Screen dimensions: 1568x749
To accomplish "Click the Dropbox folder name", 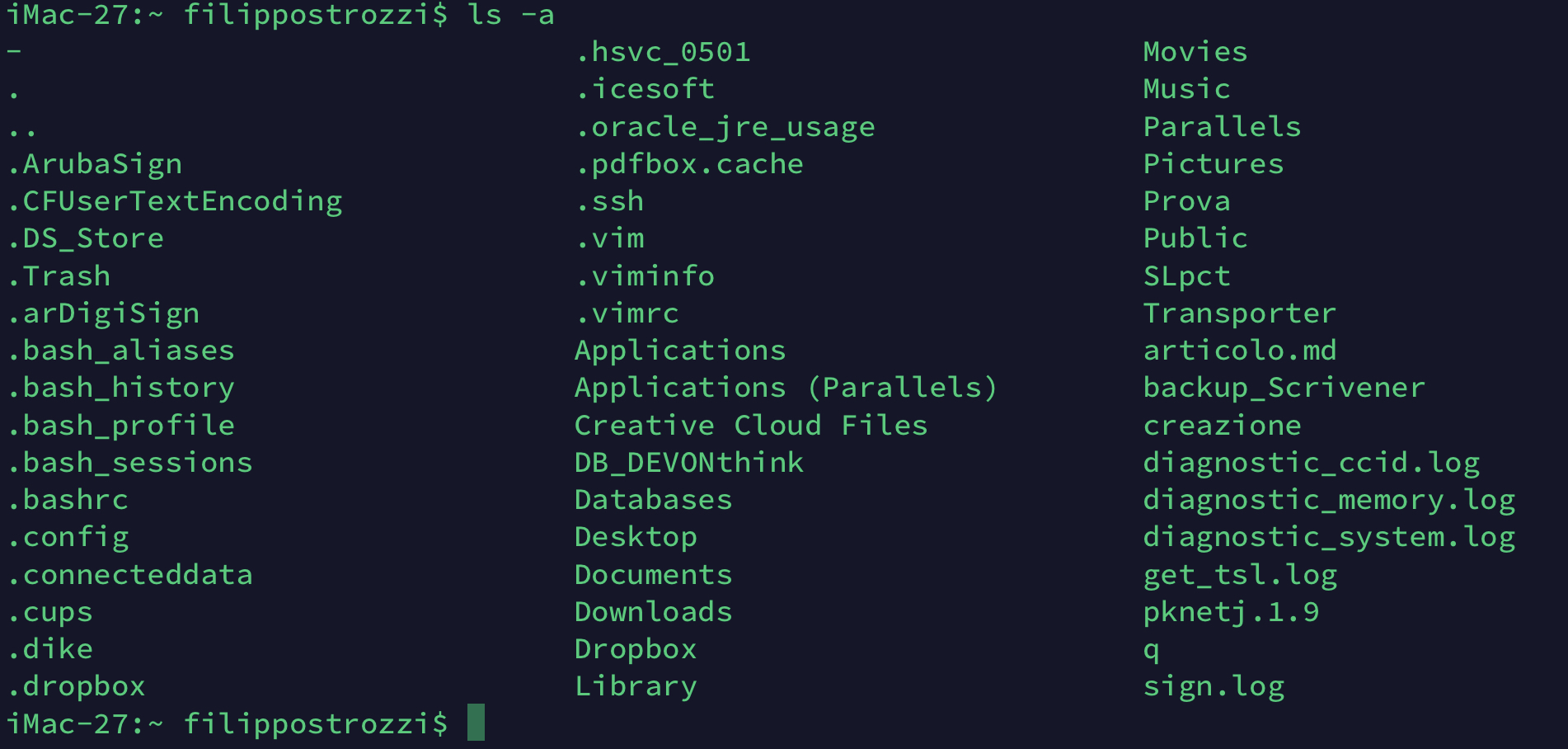I will pyautogui.click(x=636, y=649).
